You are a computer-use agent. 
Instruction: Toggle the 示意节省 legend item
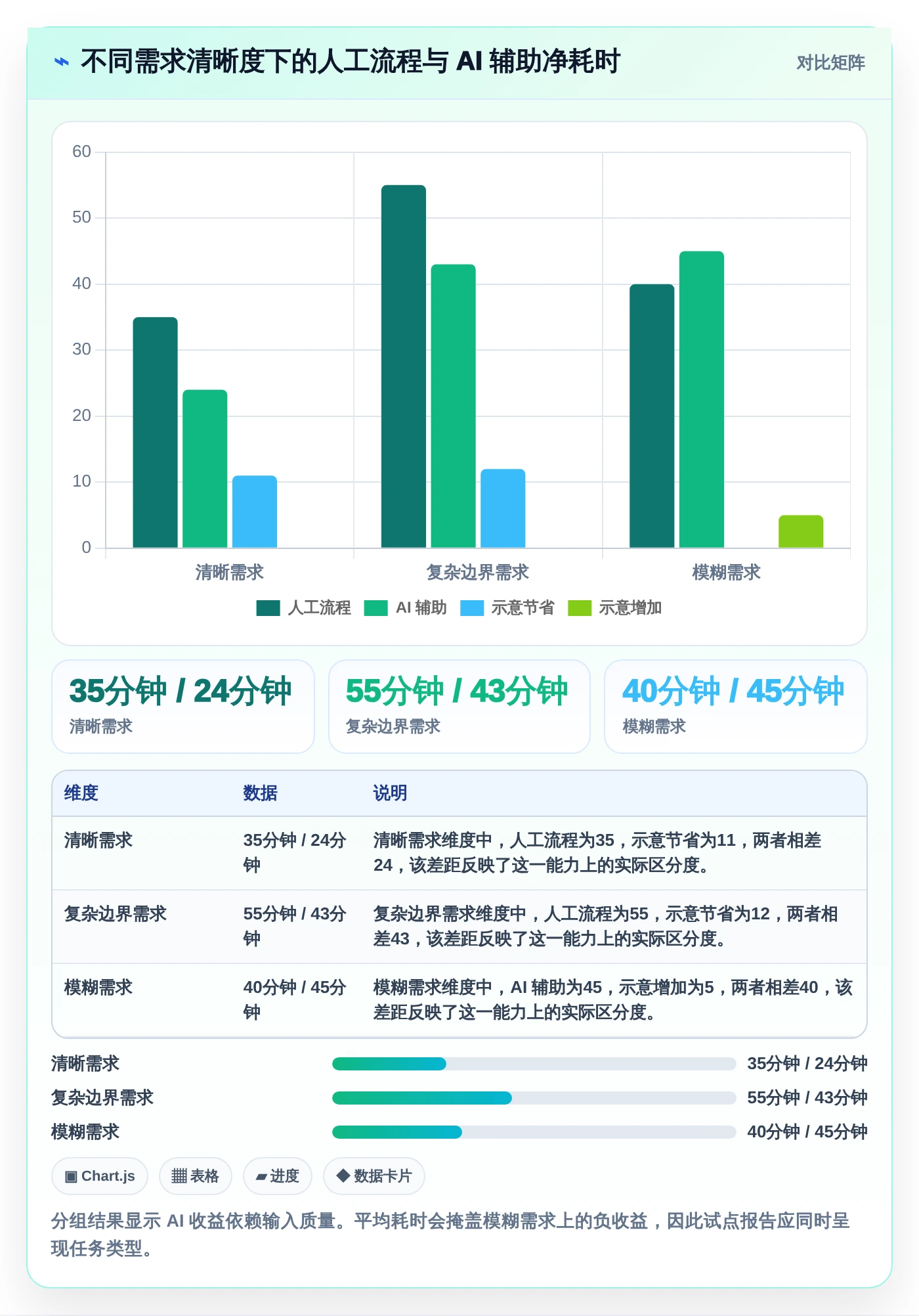click(507, 608)
